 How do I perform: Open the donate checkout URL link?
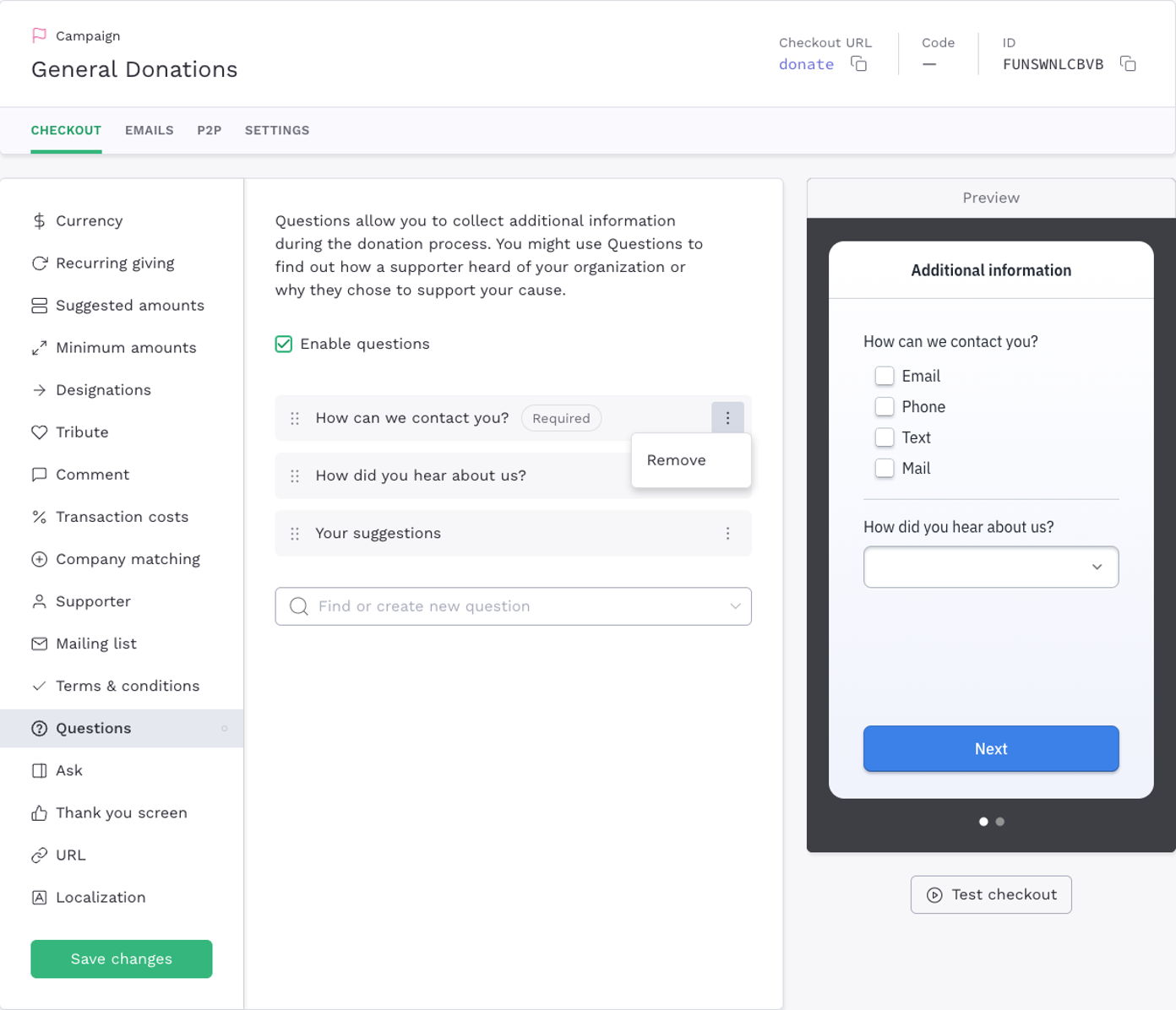click(806, 64)
